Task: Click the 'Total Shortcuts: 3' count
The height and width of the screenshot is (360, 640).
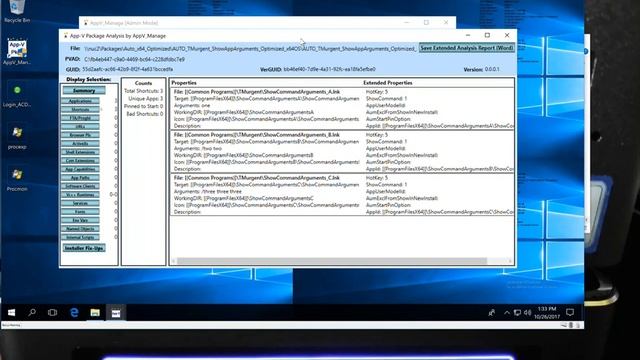Action: click(143, 91)
